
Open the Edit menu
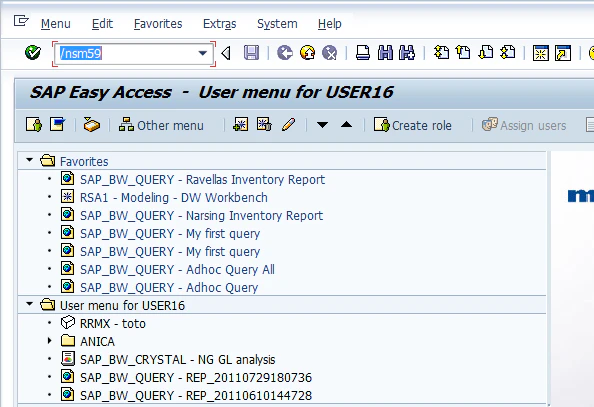pyautogui.click(x=102, y=24)
